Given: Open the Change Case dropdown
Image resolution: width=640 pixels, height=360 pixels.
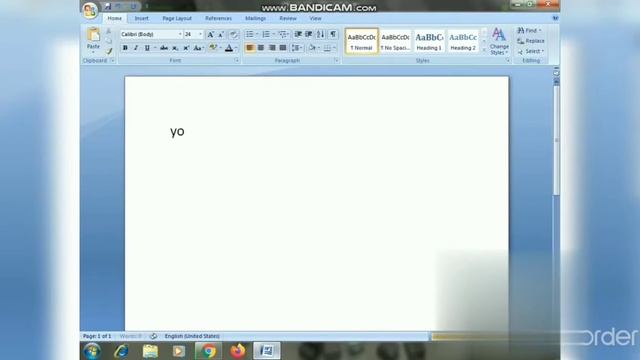Looking at the screenshot, I should 199,48.
